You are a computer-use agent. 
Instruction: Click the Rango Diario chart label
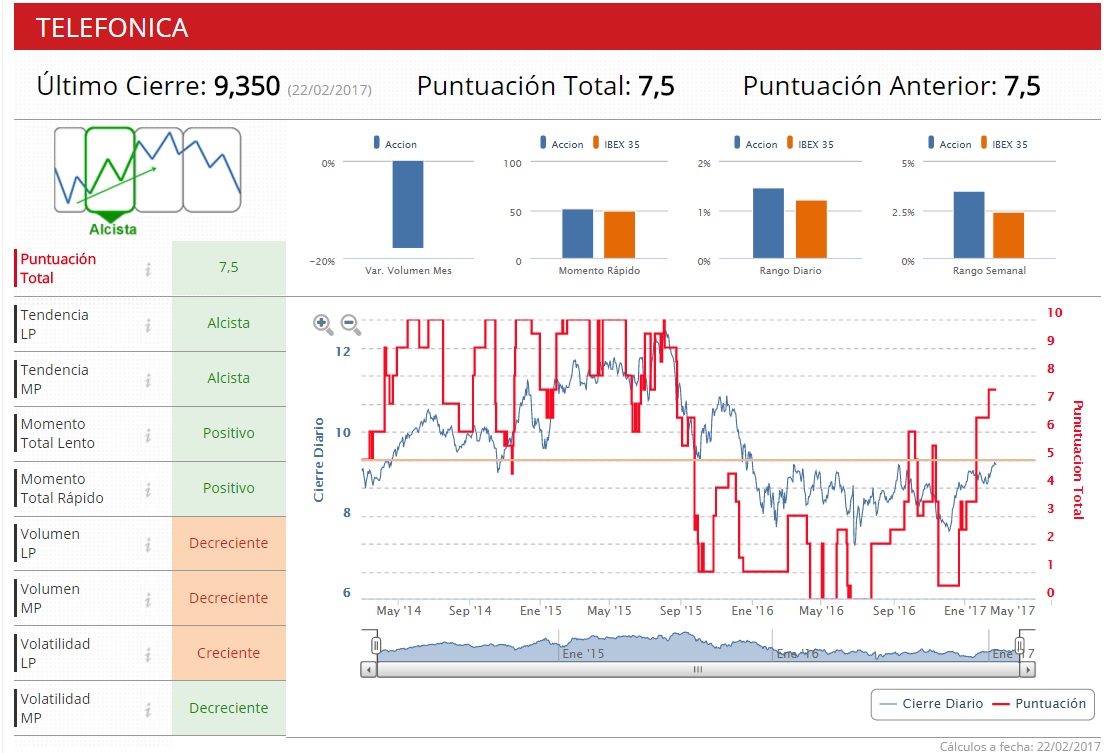click(x=790, y=270)
